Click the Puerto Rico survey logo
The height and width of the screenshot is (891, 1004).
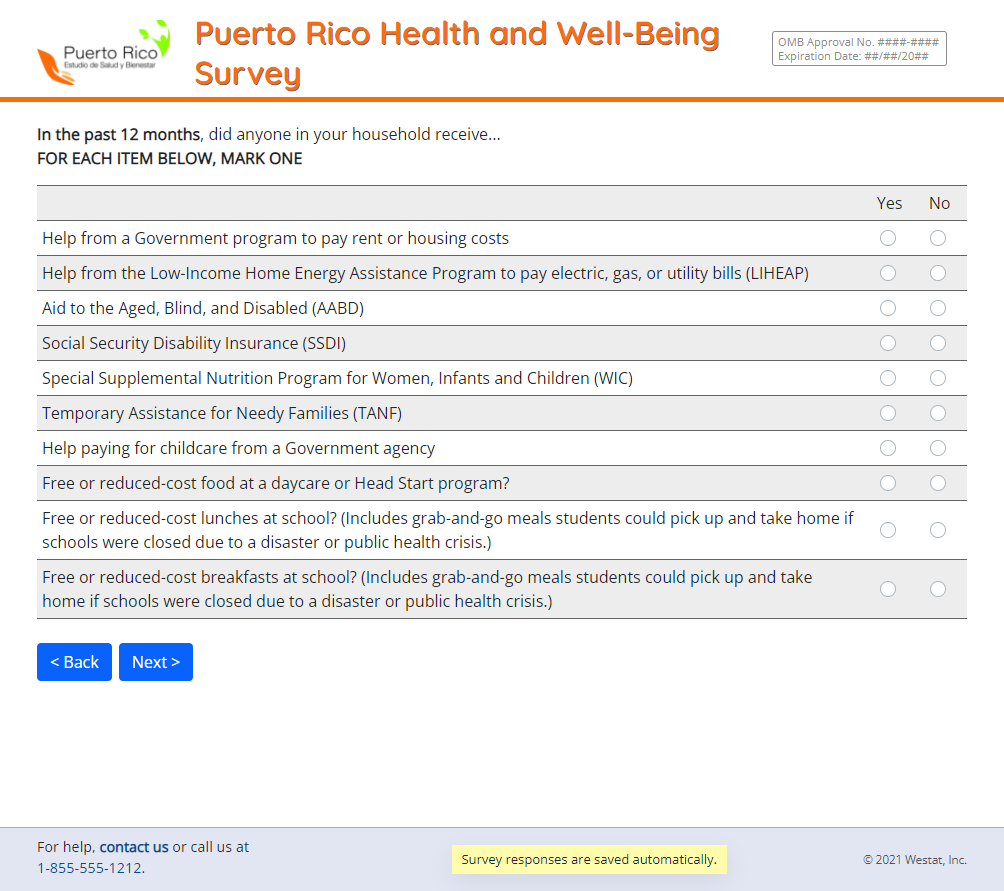pos(104,52)
